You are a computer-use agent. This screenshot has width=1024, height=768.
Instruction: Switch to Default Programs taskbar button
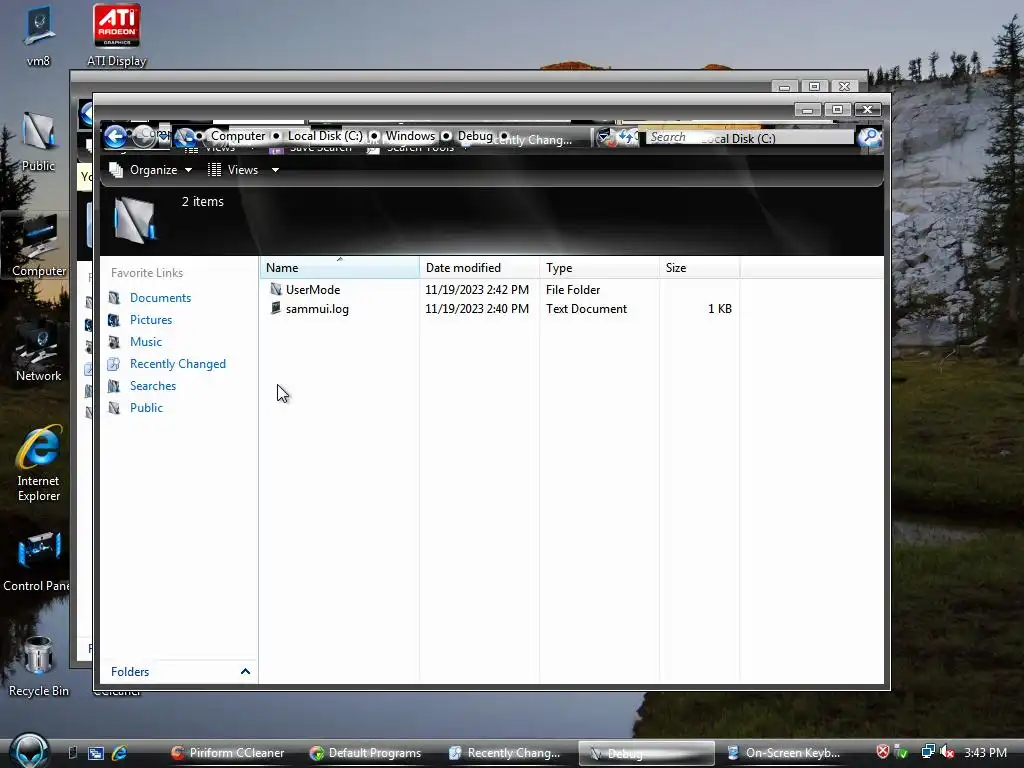[x=366, y=753]
